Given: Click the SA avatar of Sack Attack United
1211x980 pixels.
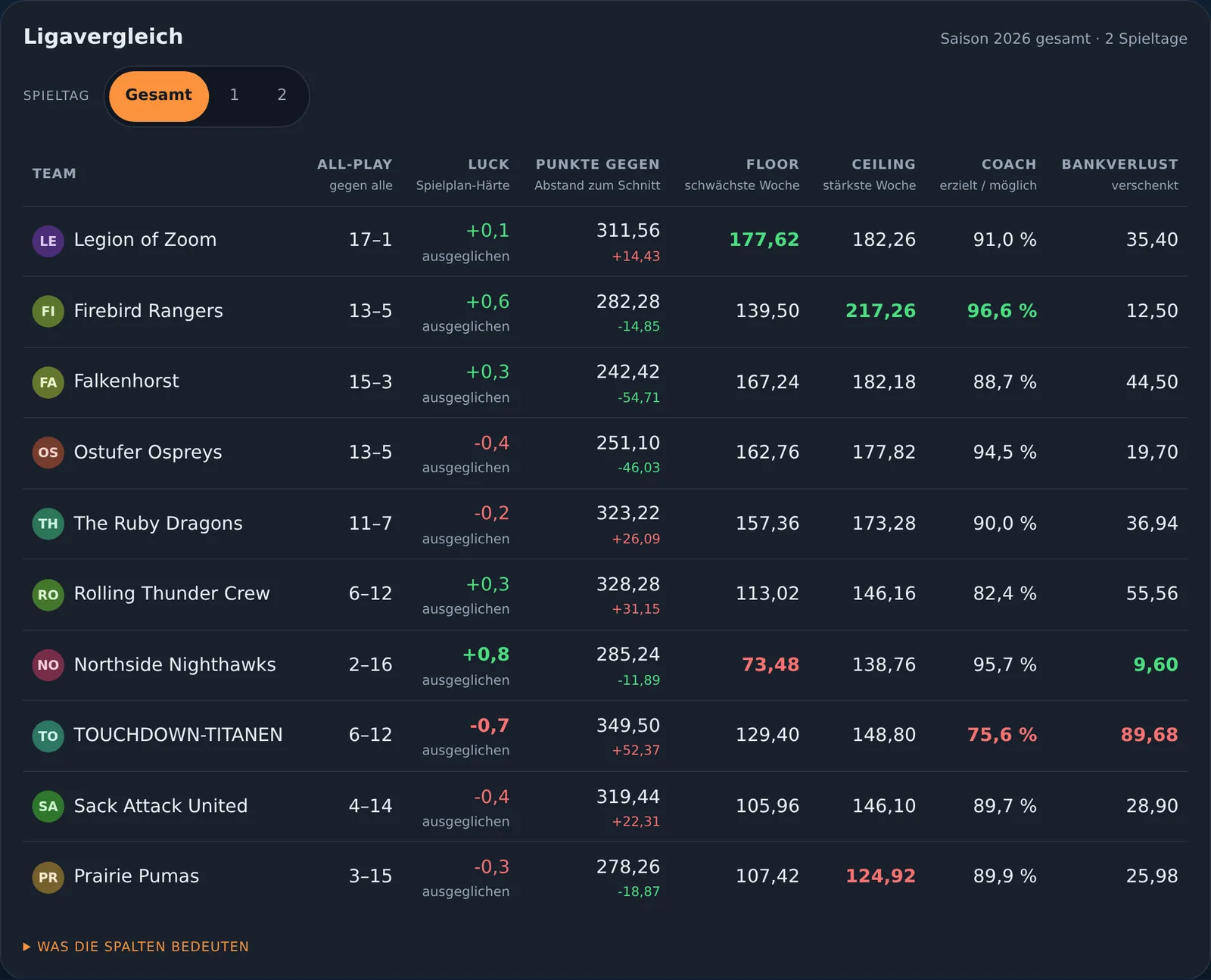Looking at the screenshot, I should [48, 807].
